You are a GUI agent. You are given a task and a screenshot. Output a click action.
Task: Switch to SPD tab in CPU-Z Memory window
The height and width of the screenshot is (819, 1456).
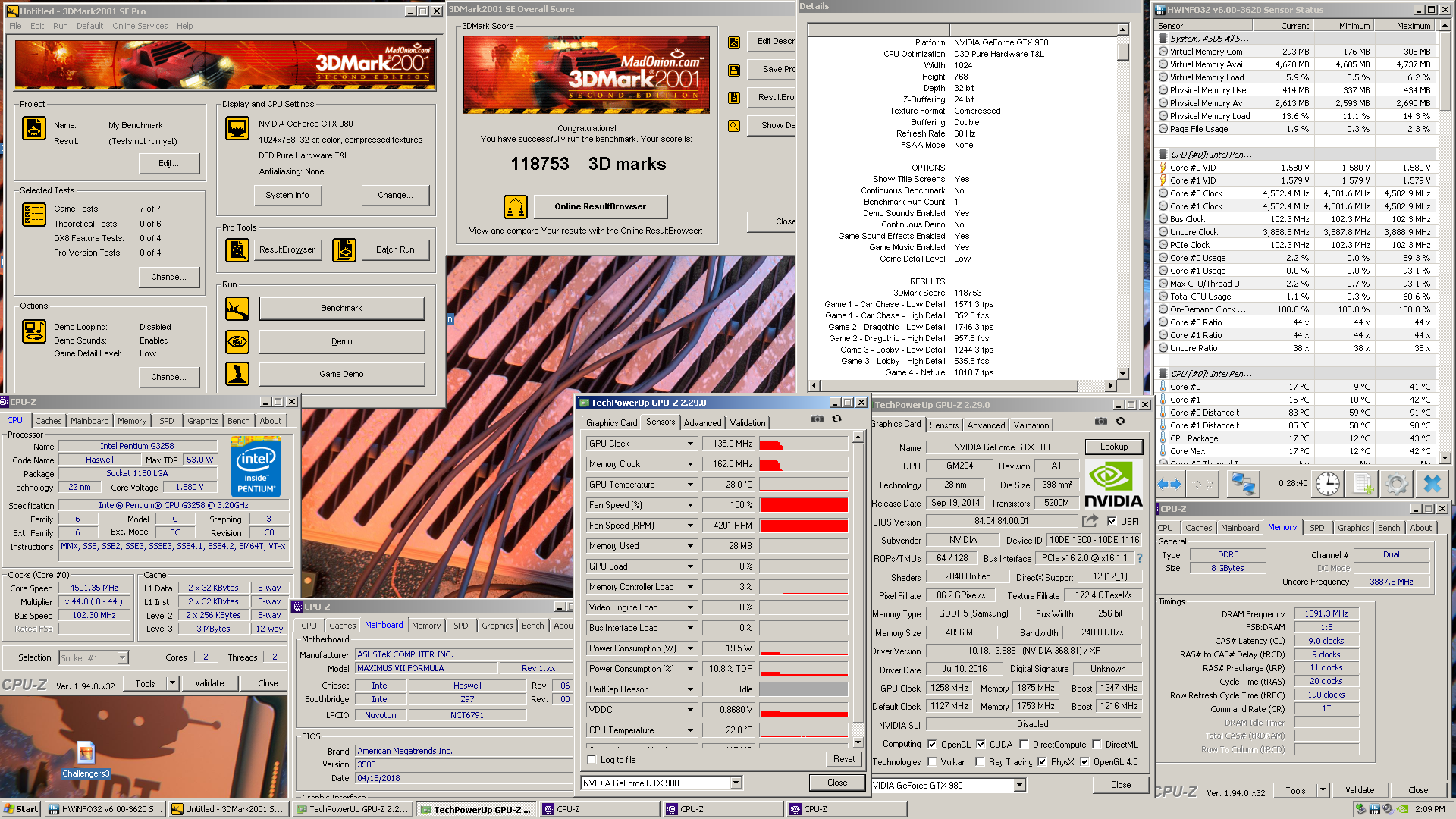[1316, 528]
